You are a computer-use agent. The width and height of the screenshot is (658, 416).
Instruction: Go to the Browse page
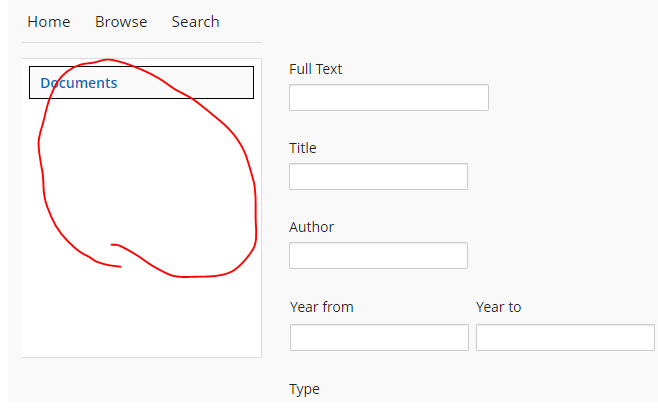tap(121, 22)
